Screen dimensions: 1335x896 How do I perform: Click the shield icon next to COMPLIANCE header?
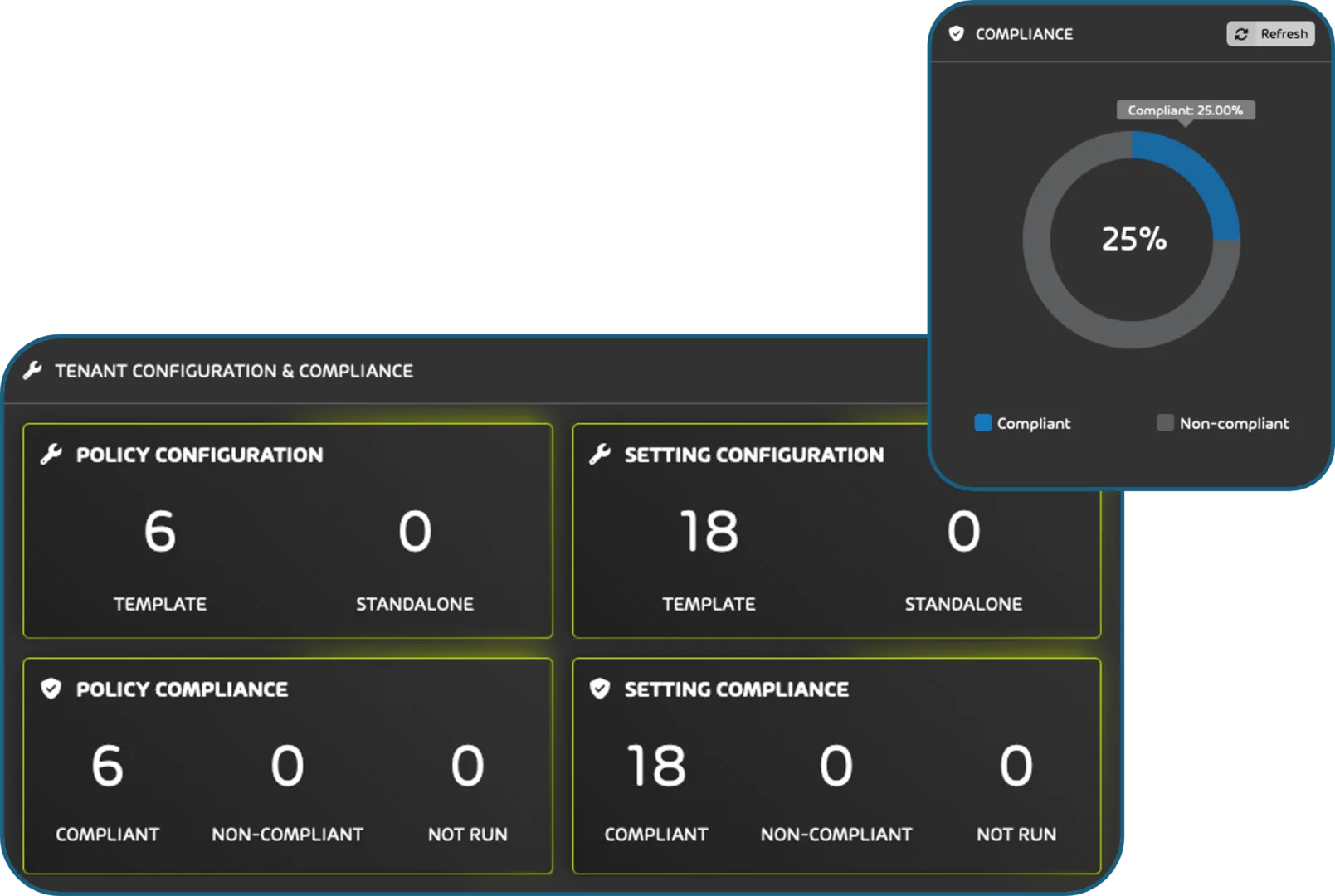point(956,34)
